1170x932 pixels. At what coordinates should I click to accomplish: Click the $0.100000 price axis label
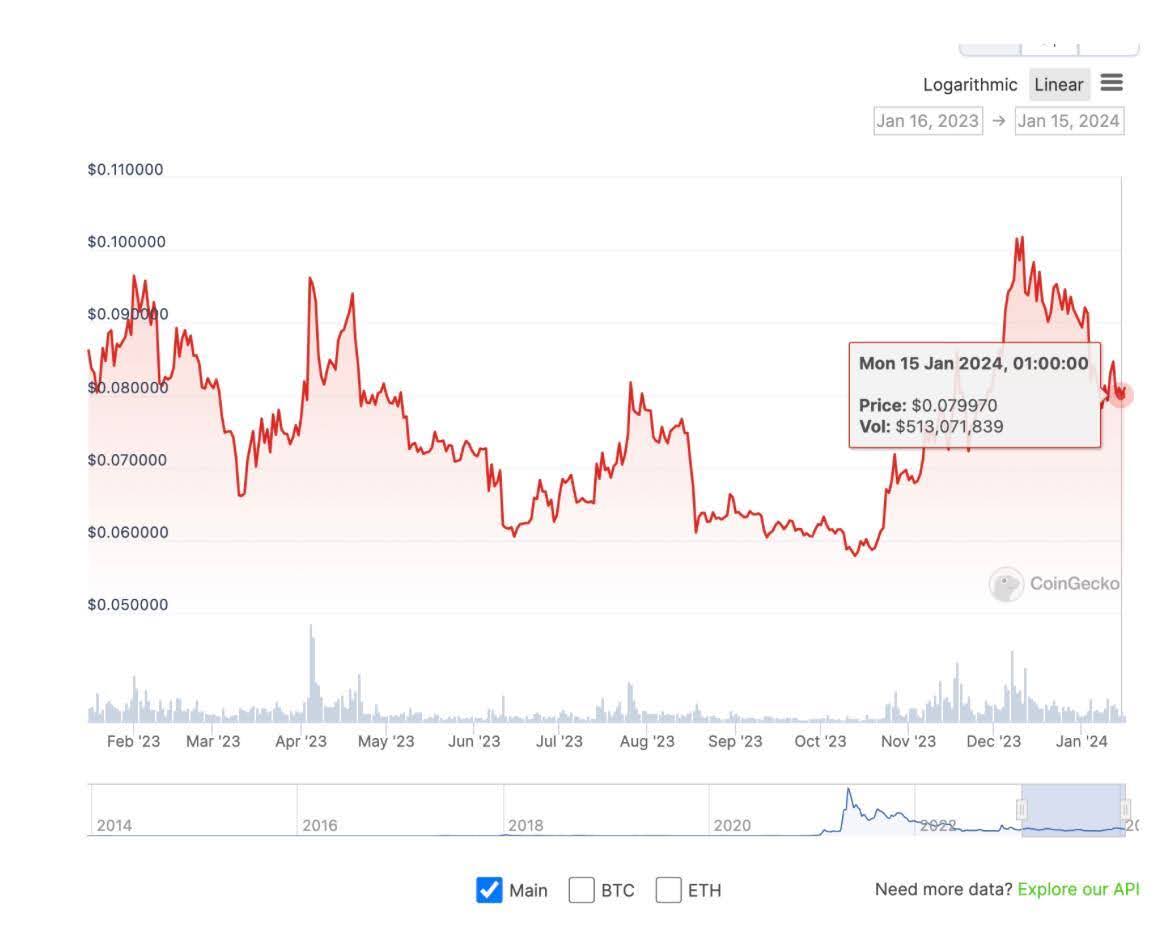point(126,241)
